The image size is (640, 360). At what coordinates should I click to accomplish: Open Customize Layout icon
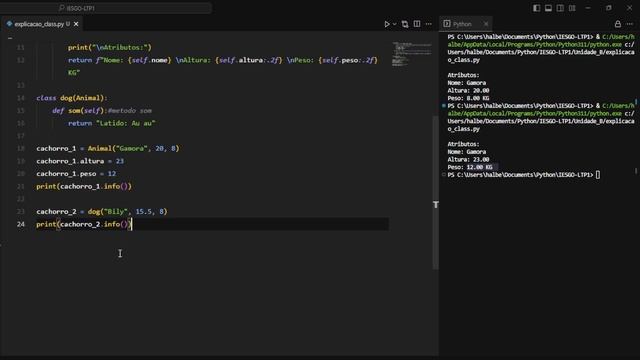coord(572,8)
